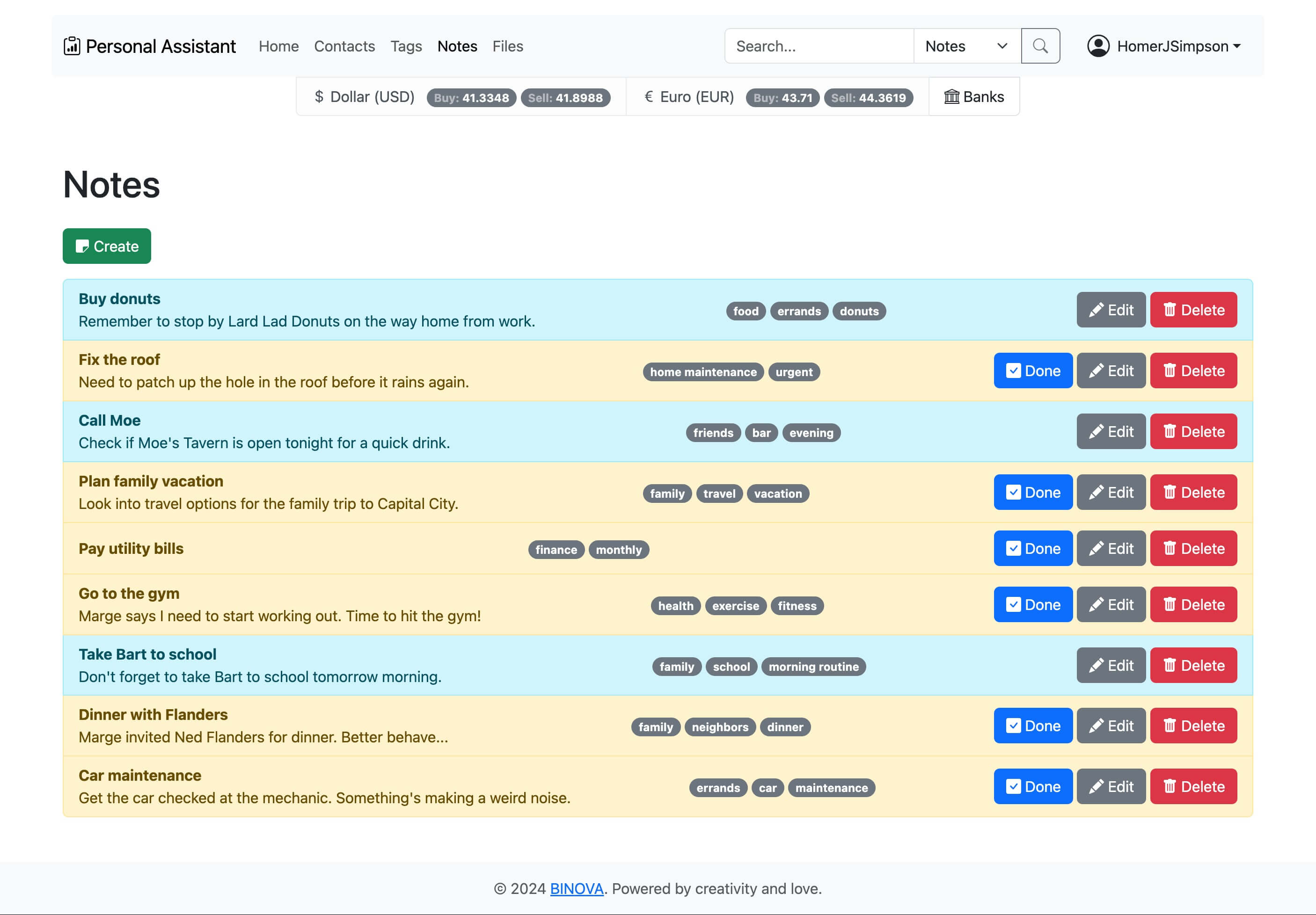Screen dimensions: 1316x915
Task: Delete the Dinner with Flanders note
Action: [x=1193, y=726]
